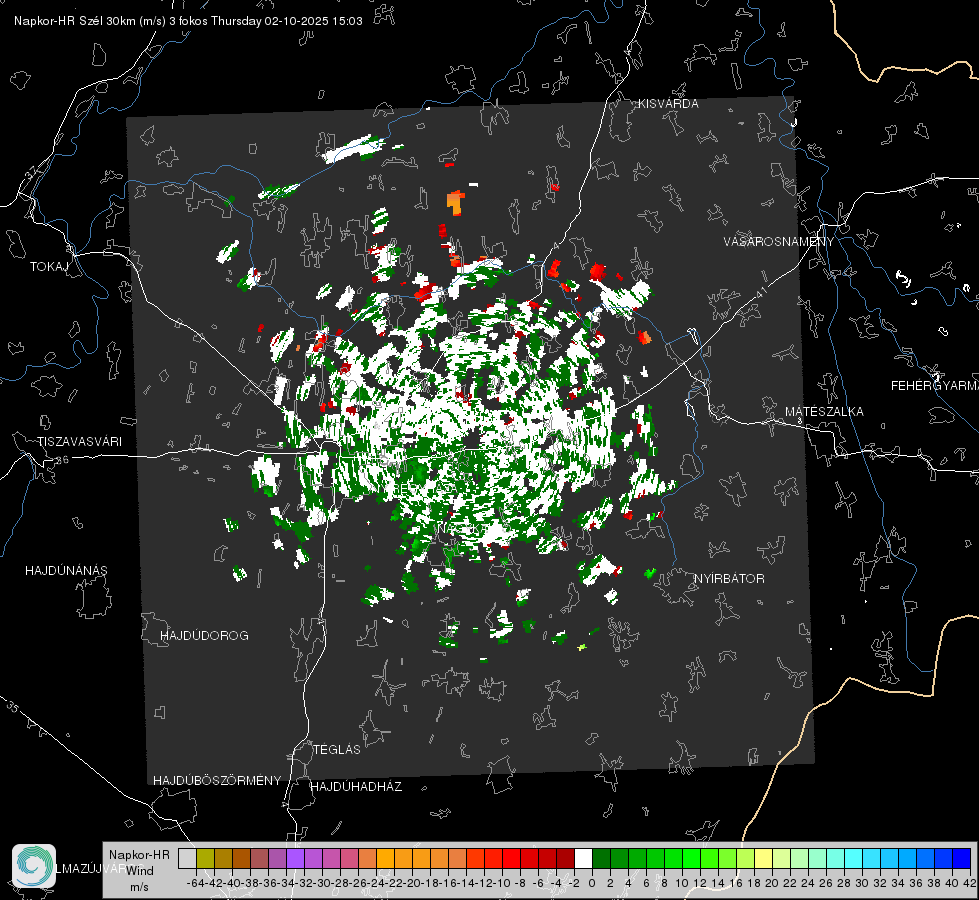The width and height of the screenshot is (979, 900).
Task: Click the MÁTÉSZALKA city label
Action: [824, 412]
